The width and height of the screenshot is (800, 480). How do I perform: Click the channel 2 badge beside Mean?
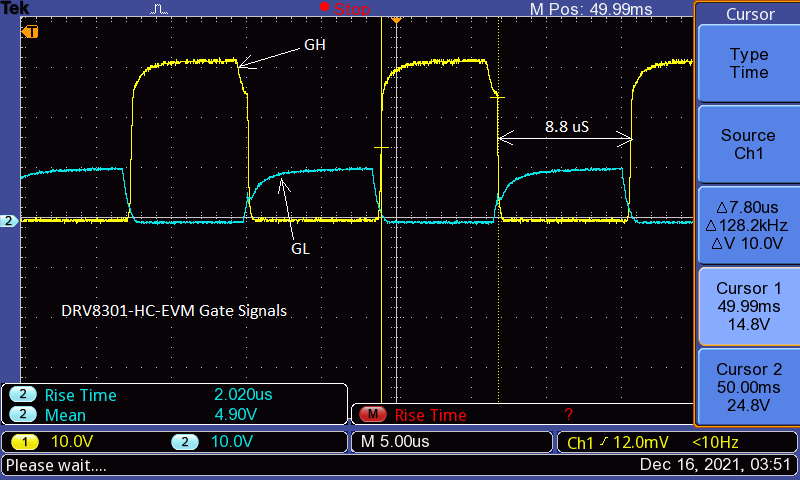click(23, 414)
